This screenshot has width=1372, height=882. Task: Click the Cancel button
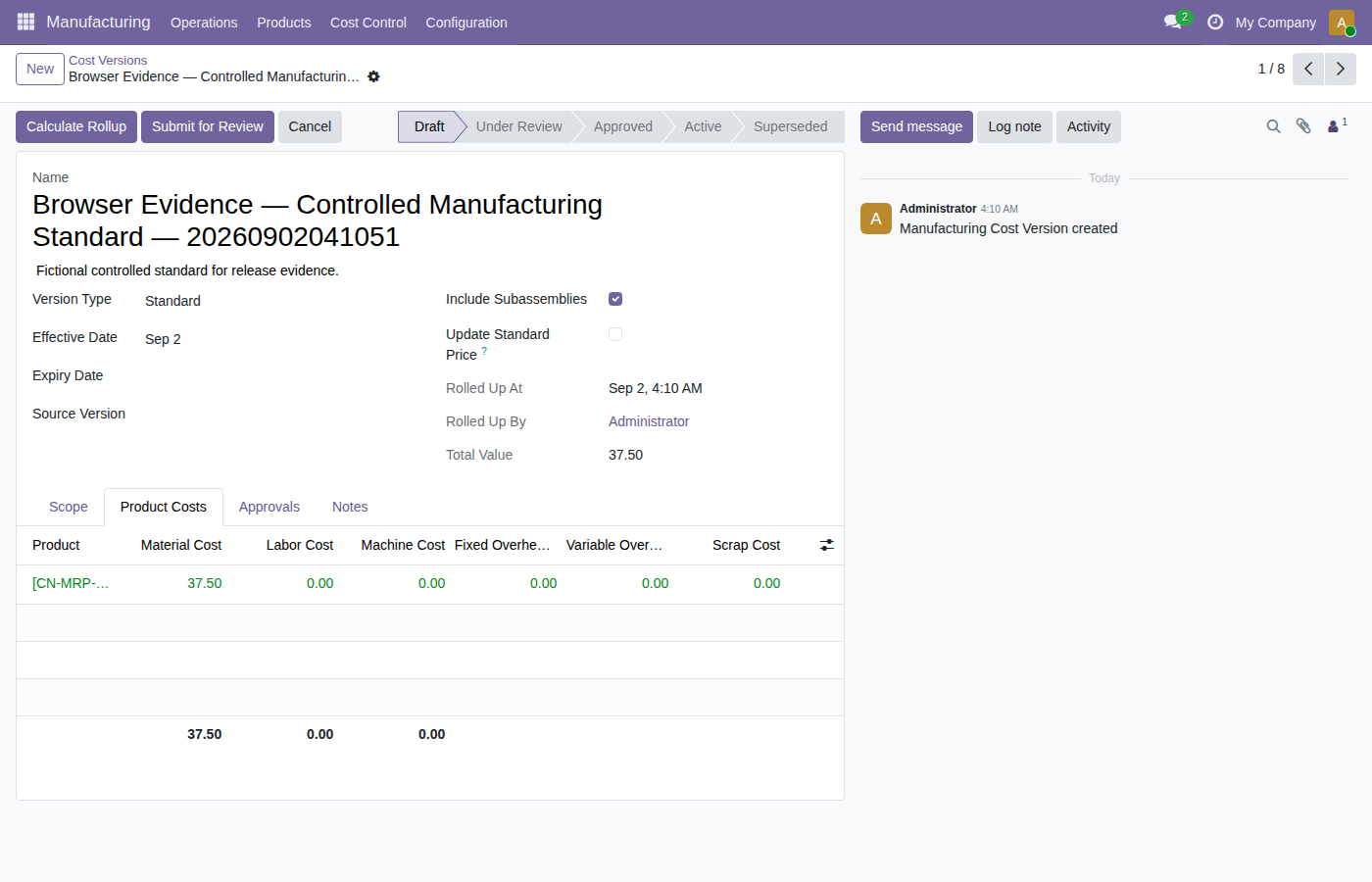coord(310,126)
